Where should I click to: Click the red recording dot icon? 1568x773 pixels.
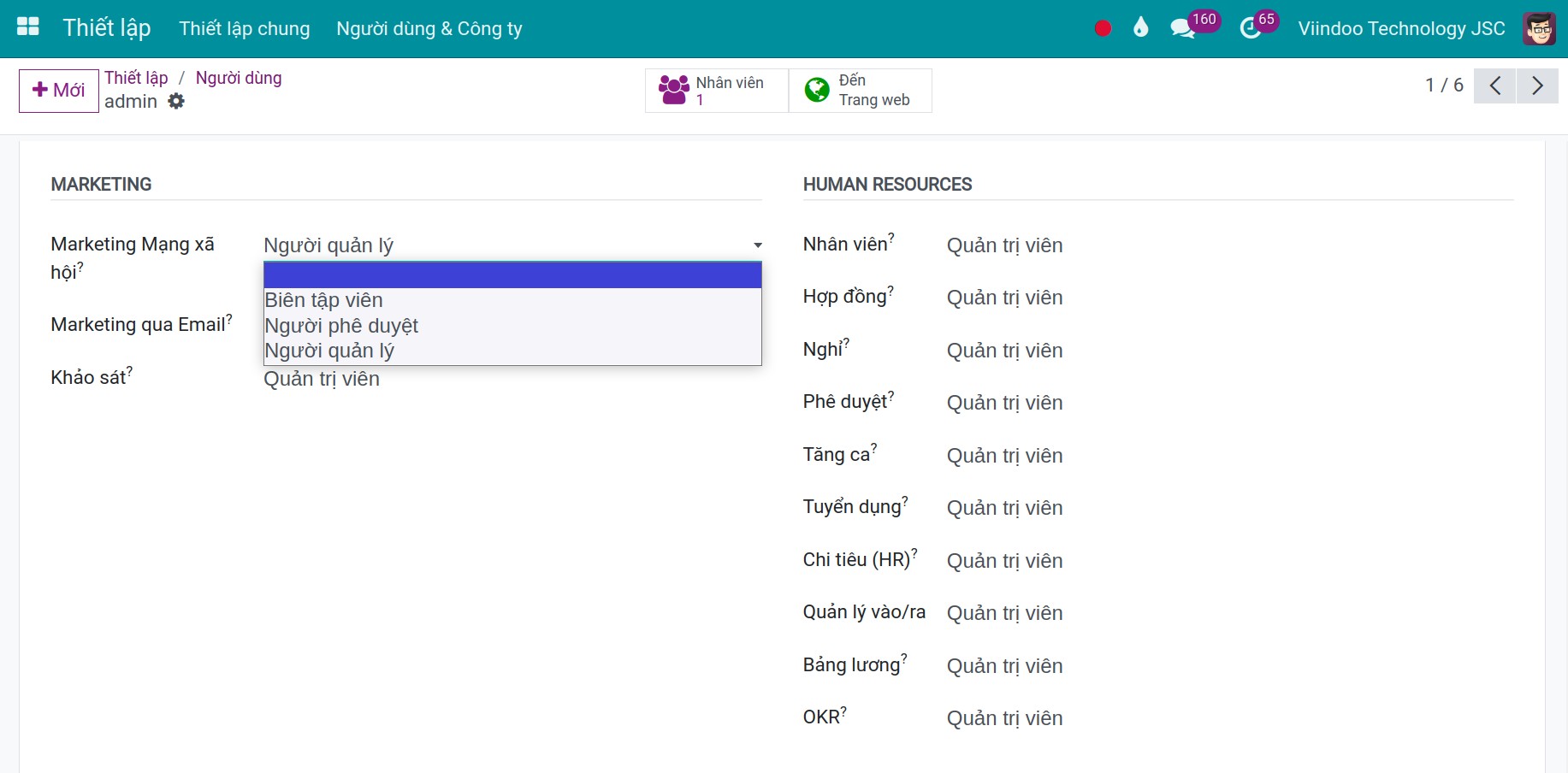coord(1103,28)
